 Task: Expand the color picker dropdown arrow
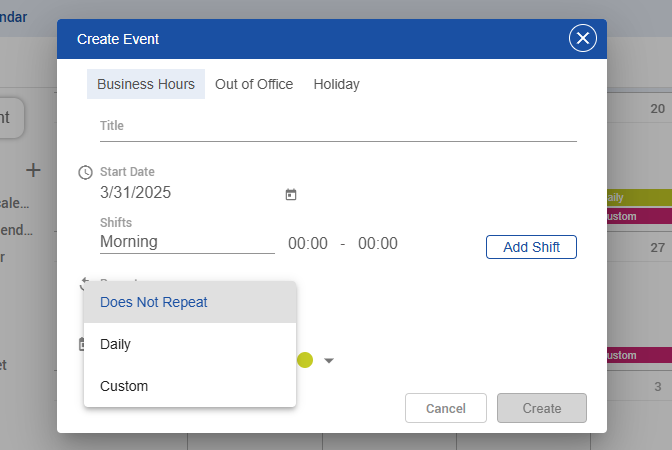coord(329,361)
